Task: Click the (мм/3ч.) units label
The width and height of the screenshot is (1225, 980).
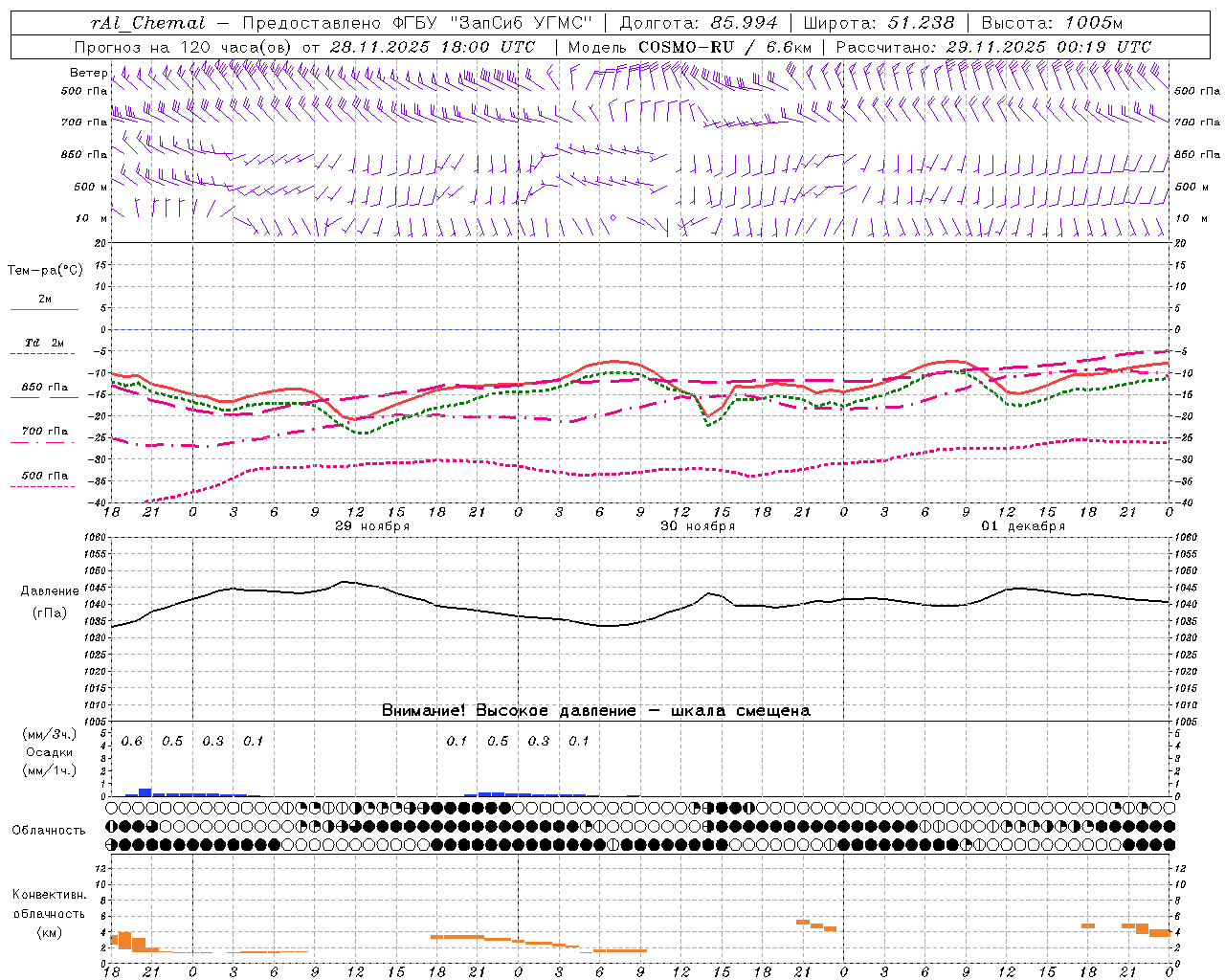Action: coord(50,735)
